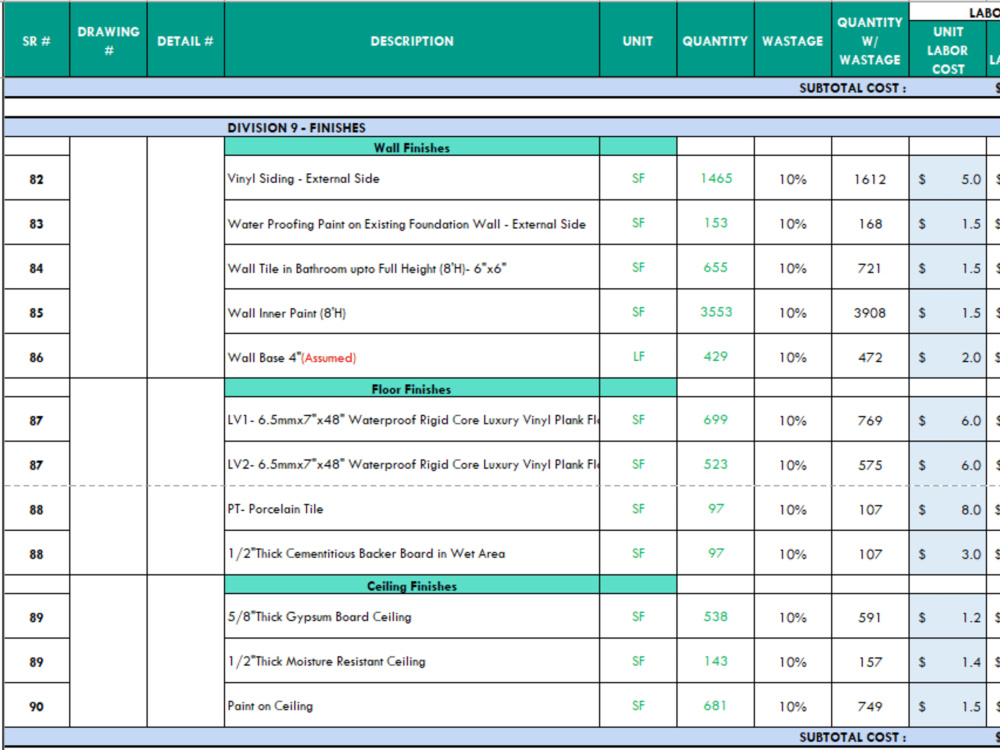Screen dimensions: 1000x750
Task: Click quantity value 681
Action: 716,706
